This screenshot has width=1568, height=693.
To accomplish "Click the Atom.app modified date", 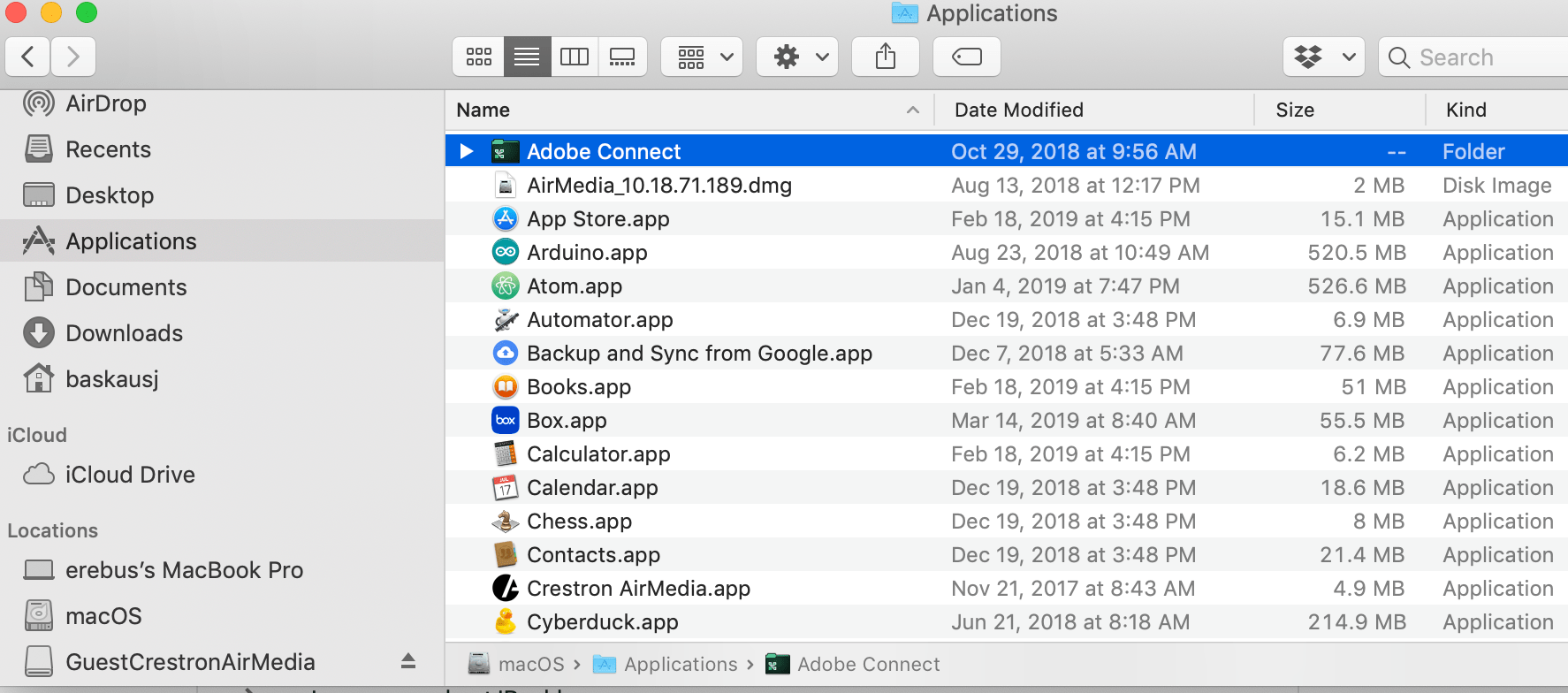I will tap(1065, 286).
